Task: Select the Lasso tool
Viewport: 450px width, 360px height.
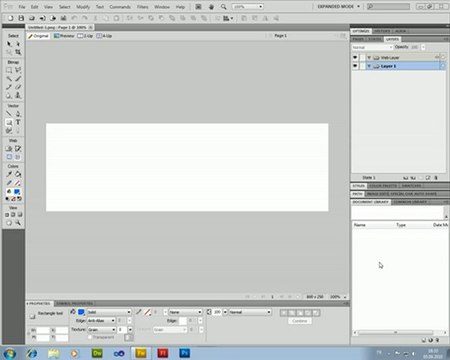Action: tap(18, 70)
